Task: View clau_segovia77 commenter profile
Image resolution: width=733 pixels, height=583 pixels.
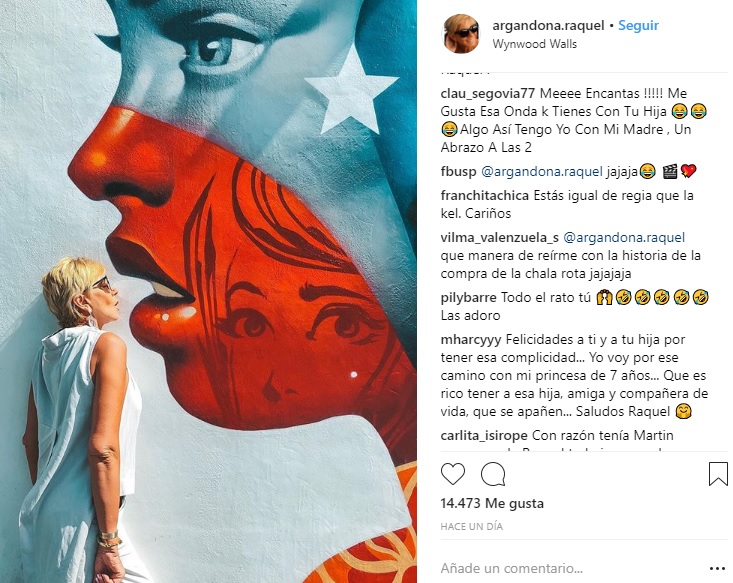Action: click(x=488, y=94)
